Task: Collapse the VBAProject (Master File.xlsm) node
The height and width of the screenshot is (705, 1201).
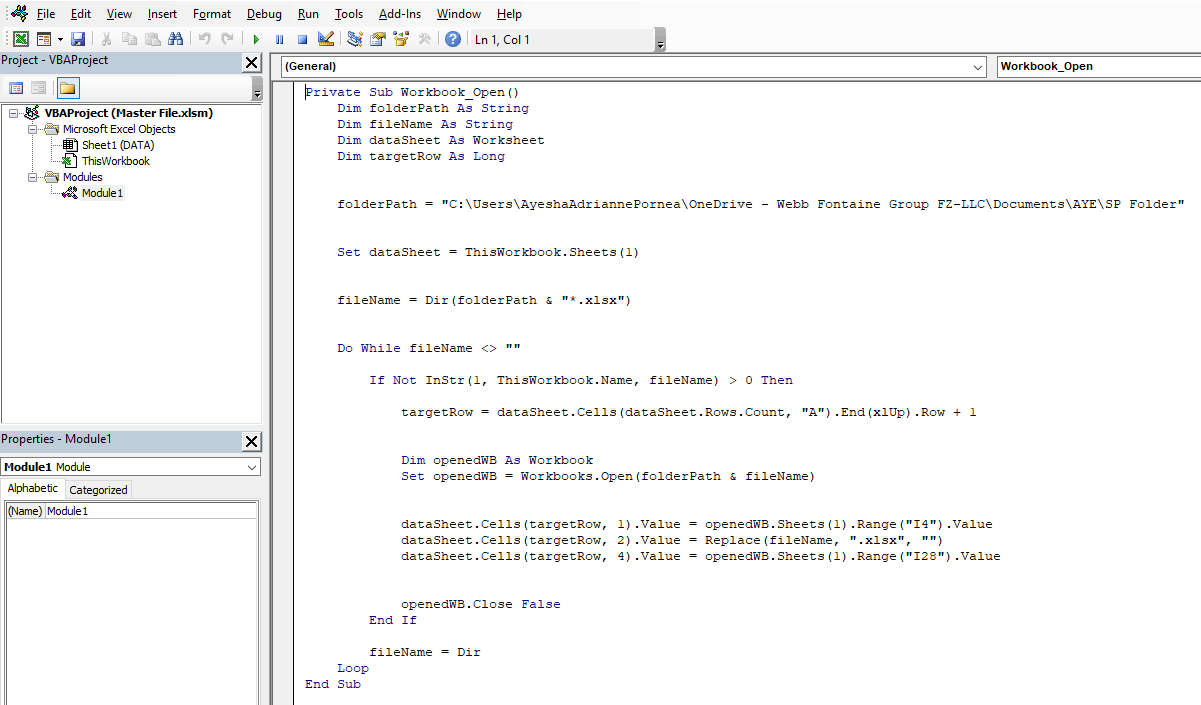Action: click(14, 113)
